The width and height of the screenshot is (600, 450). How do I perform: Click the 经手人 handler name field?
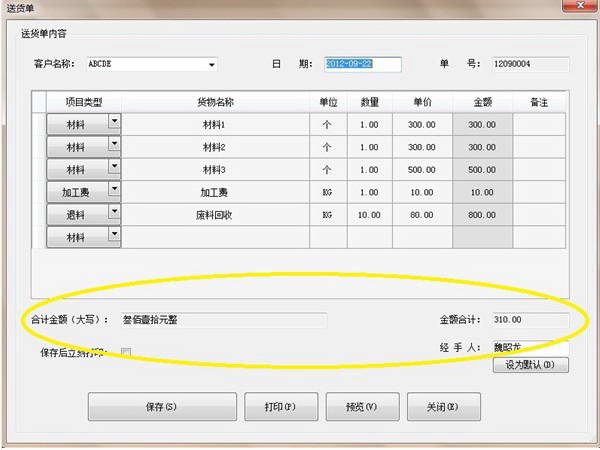[530, 348]
